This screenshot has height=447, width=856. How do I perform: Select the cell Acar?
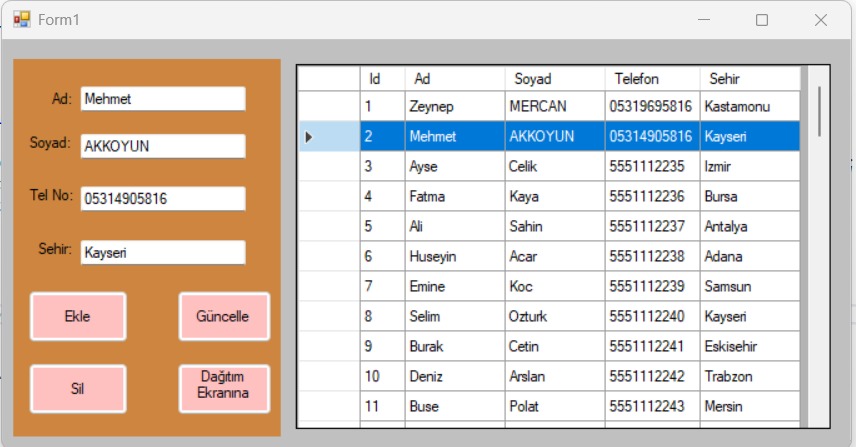555,257
